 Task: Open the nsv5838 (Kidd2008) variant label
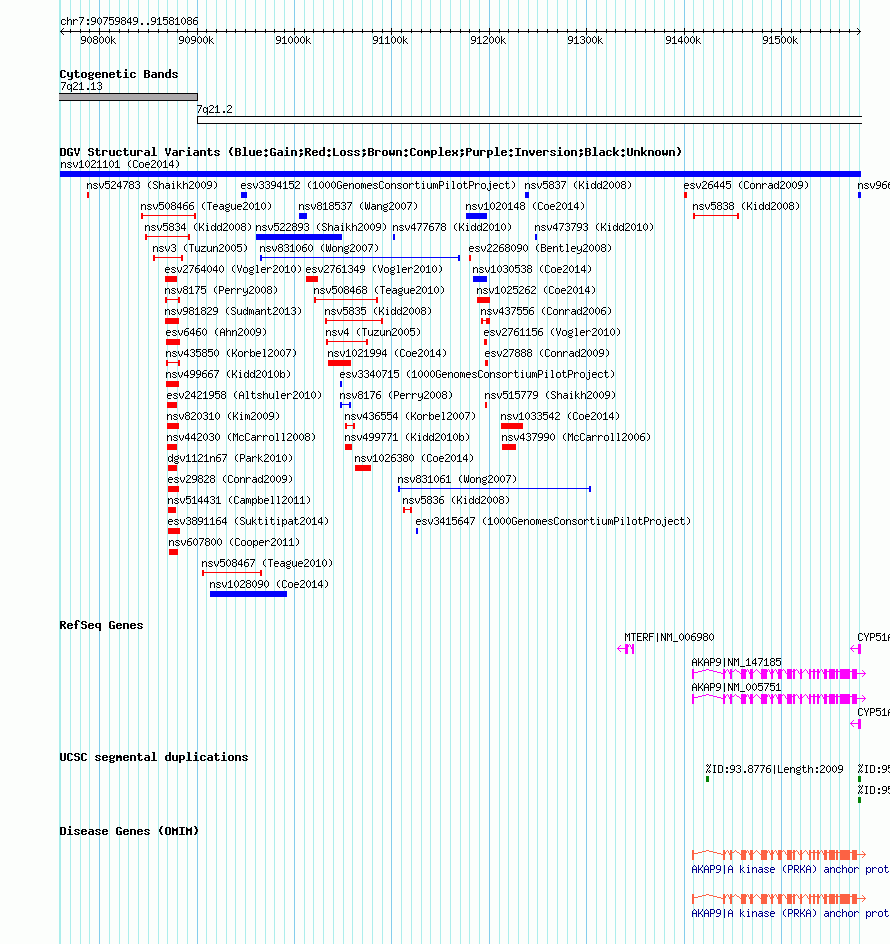tap(746, 206)
